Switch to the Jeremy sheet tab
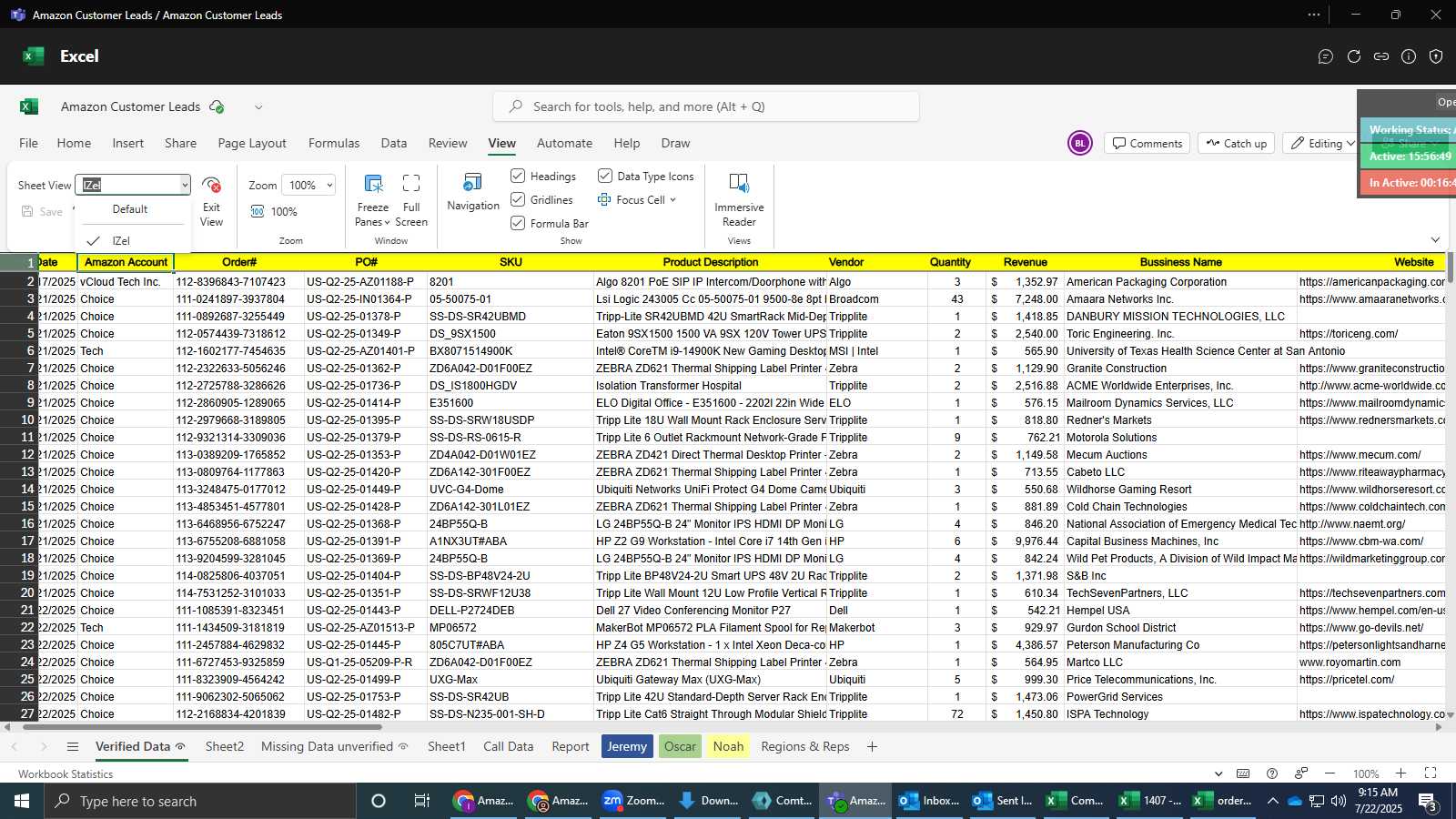 point(627,746)
